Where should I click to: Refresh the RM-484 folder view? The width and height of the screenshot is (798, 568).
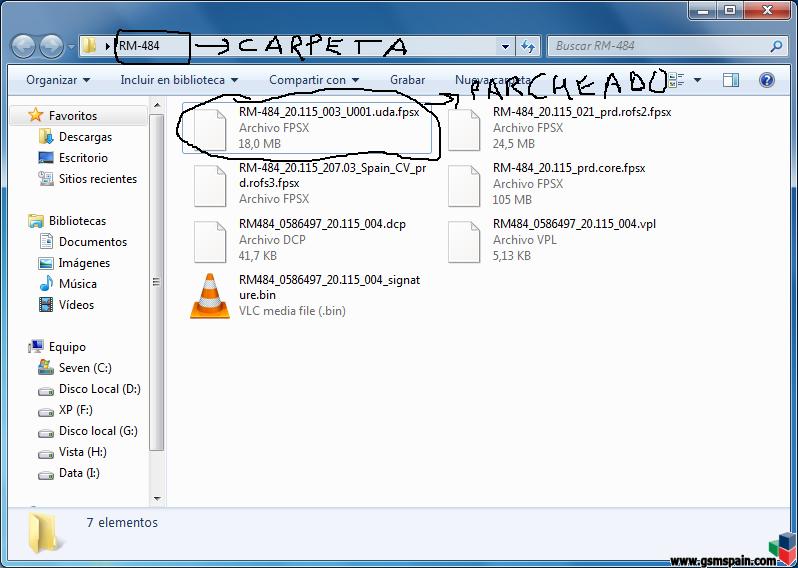click(x=527, y=47)
